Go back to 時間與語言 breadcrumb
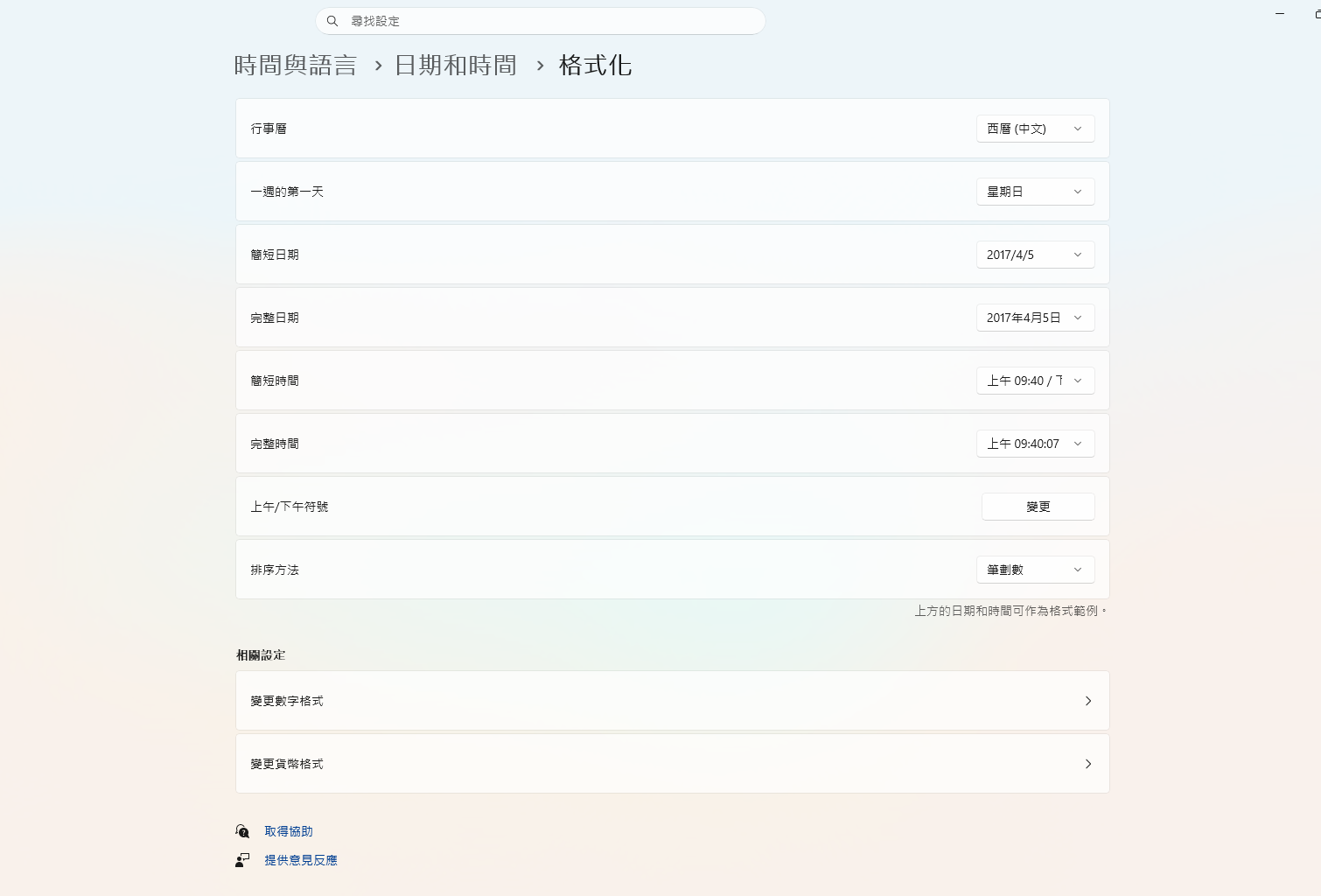Screen dimensions: 1321x896 point(296,66)
